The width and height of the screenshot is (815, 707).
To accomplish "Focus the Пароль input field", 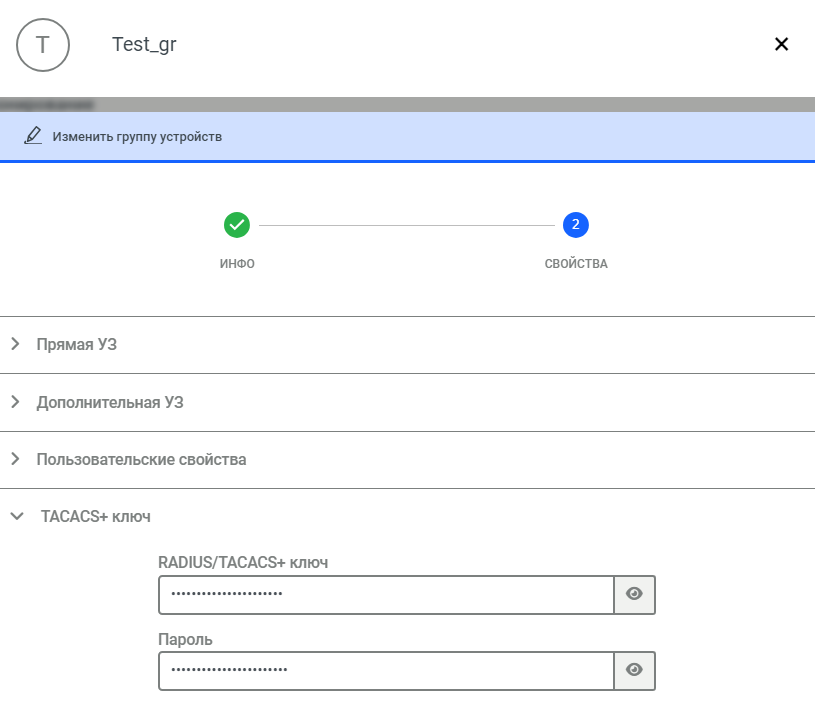I will click(x=386, y=671).
